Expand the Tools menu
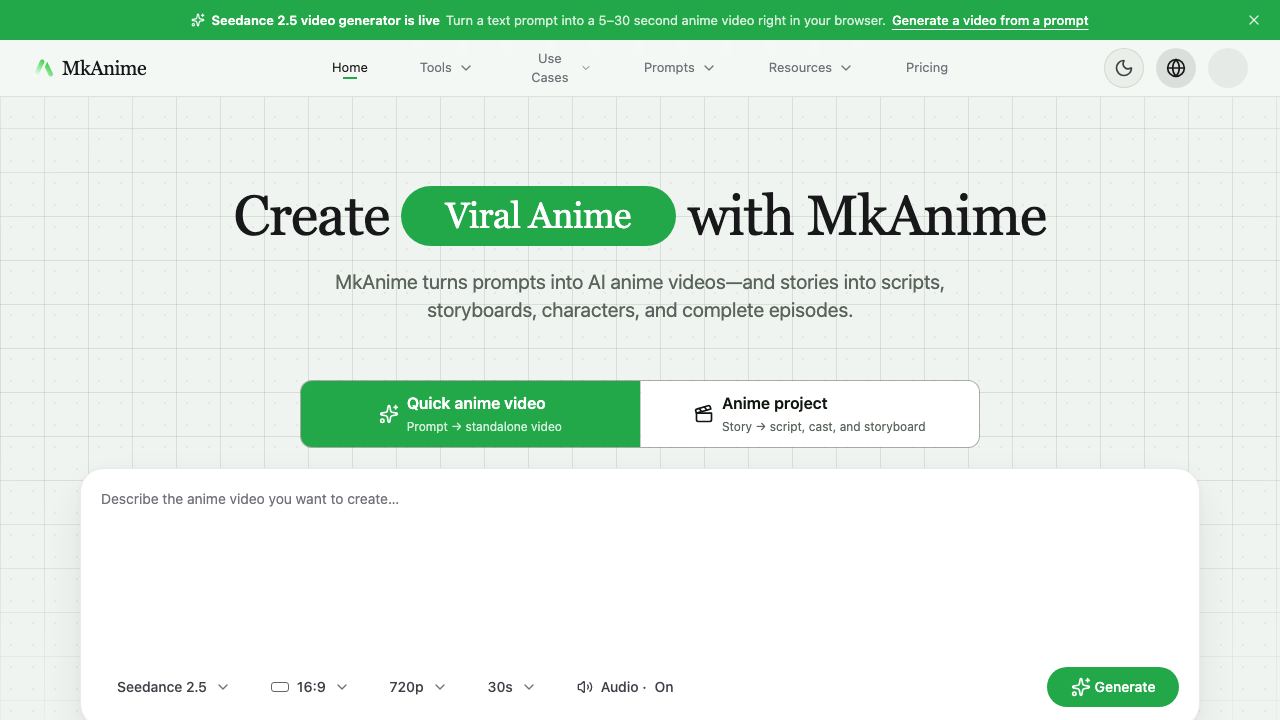Image resolution: width=1280 pixels, height=720 pixels. (446, 68)
